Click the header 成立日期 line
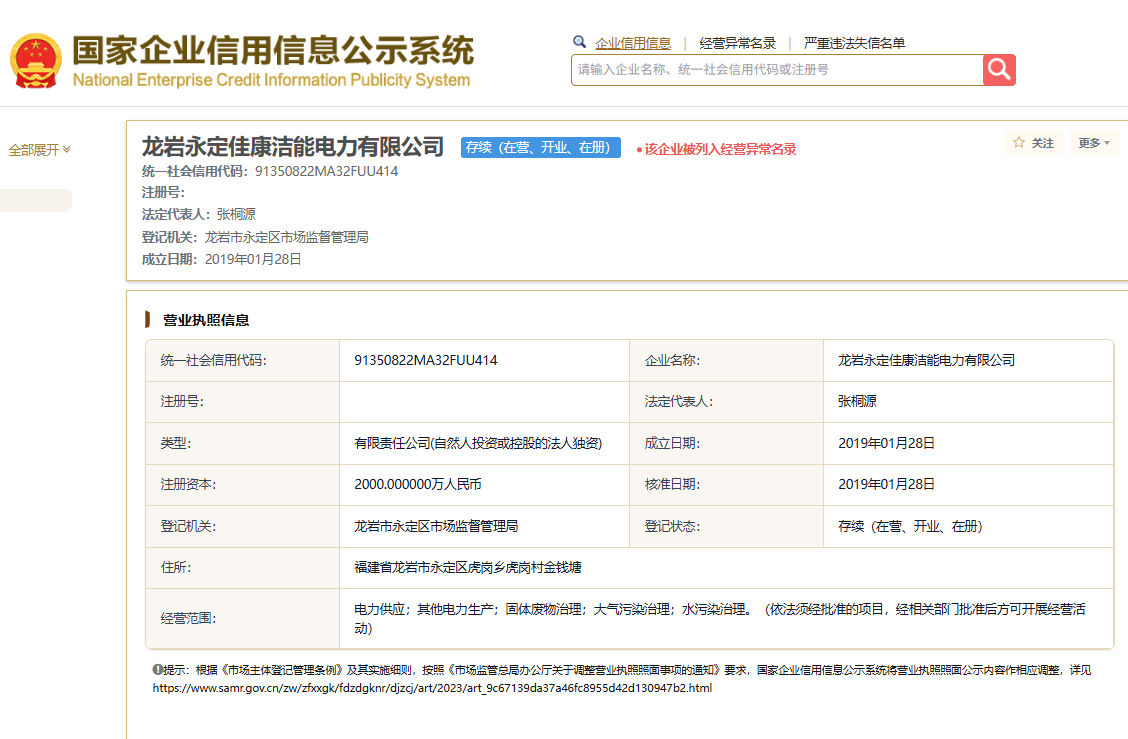The height and width of the screenshot is (739, 1128). pos(222,259)
